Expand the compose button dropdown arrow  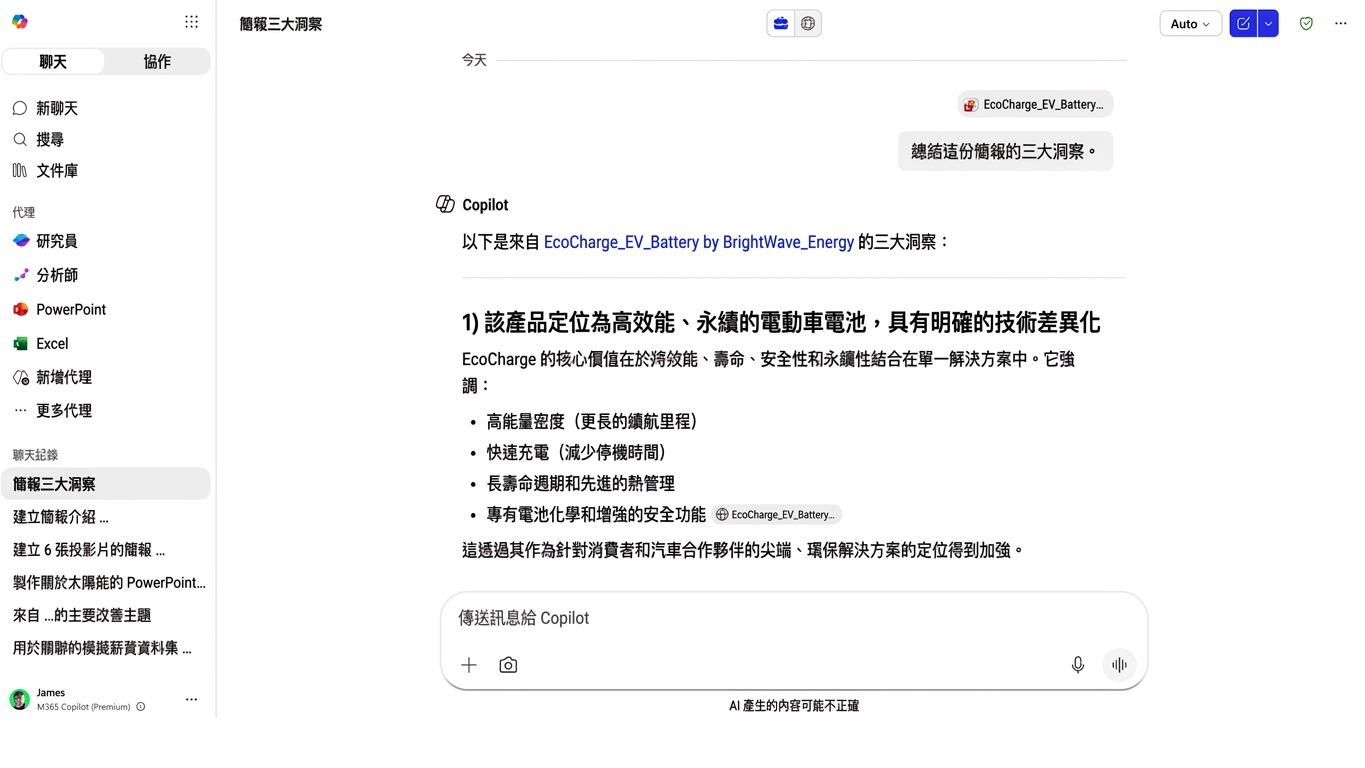[x=1268, y=24]
